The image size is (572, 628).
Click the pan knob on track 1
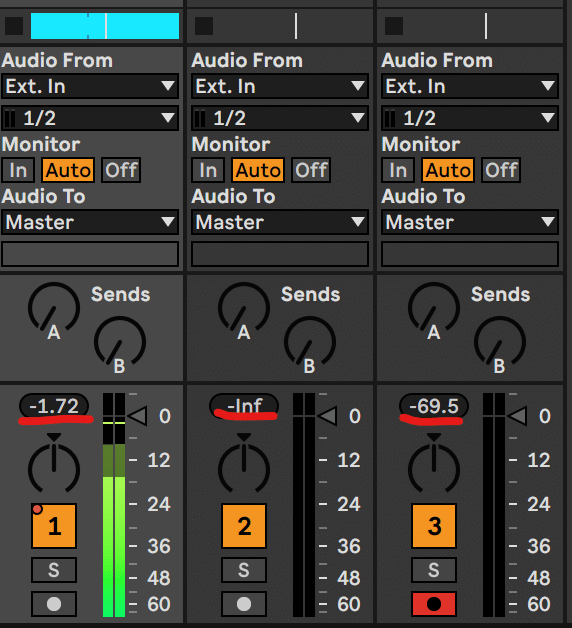click(x=54, y=467)
